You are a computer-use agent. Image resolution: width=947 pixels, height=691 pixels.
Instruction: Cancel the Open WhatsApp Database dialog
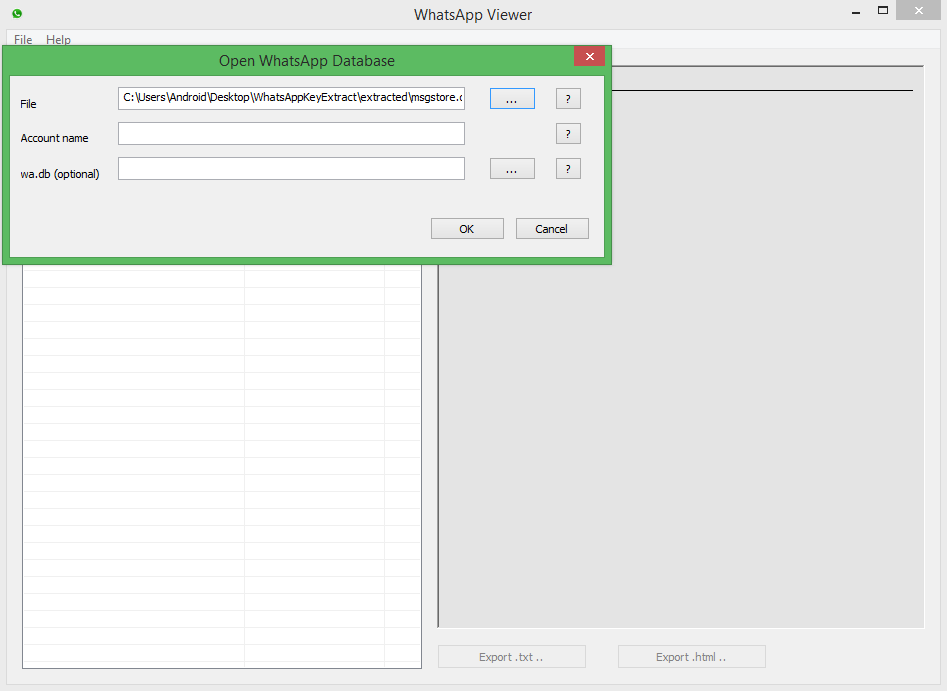552,228
